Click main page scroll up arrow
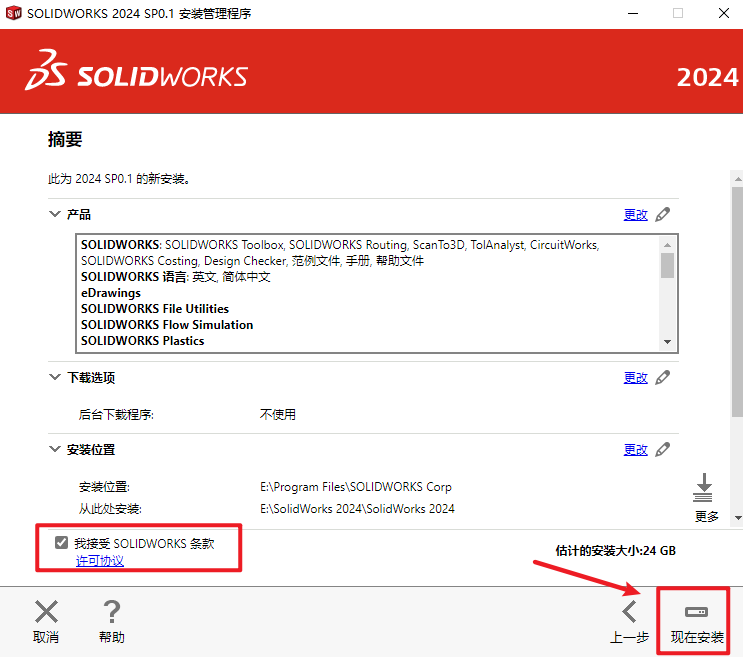Screen dimensions: 743x657 [737, 179]
